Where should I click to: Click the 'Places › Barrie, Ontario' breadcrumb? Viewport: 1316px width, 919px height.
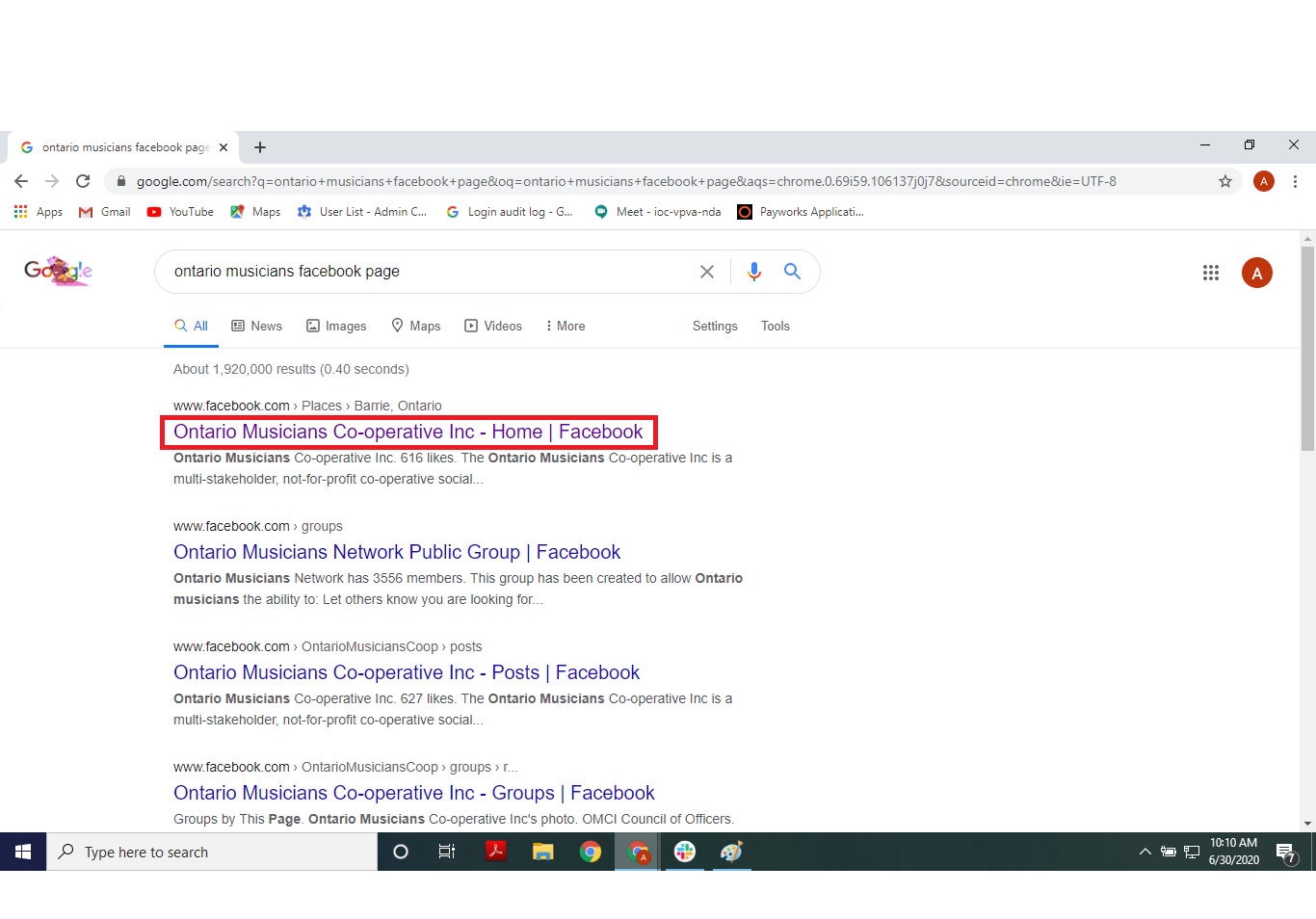[372, 406]
